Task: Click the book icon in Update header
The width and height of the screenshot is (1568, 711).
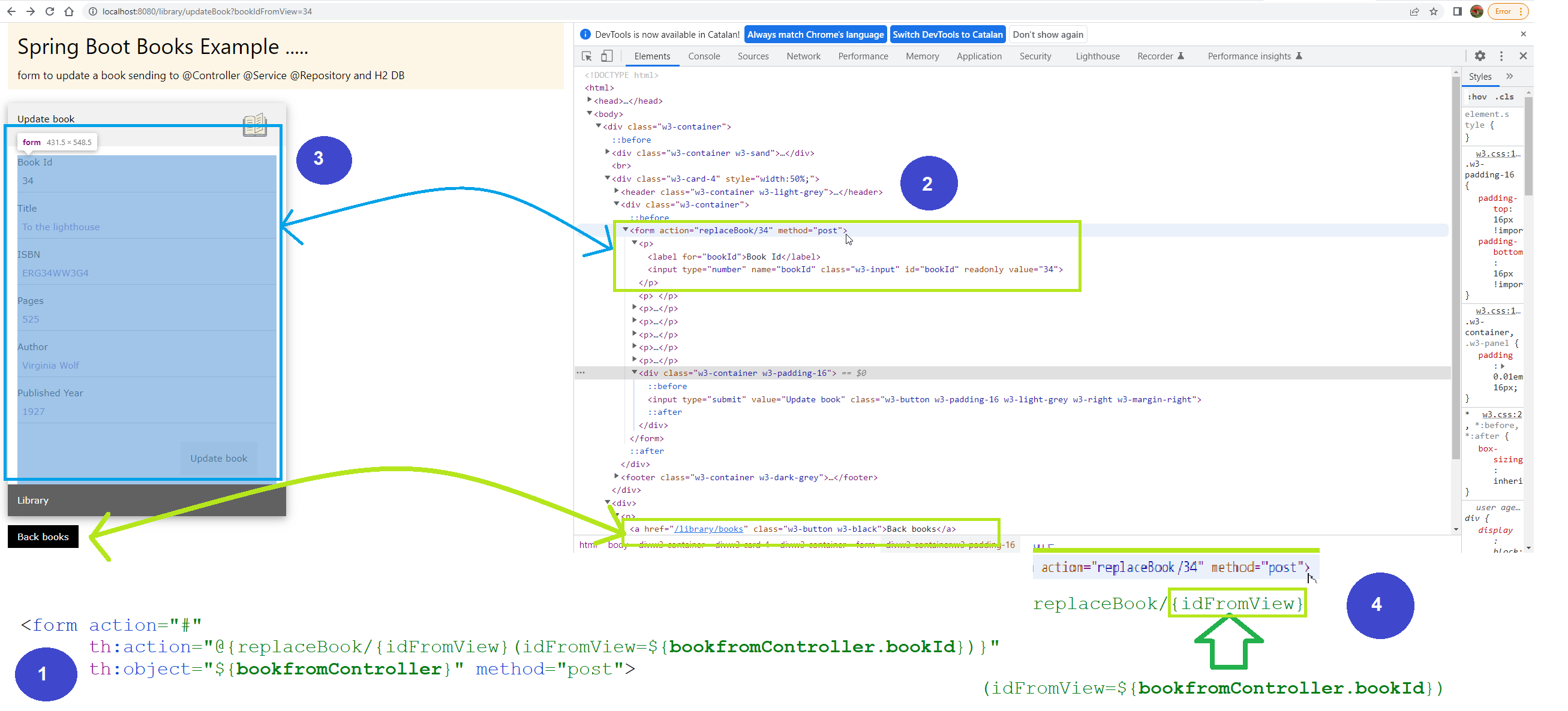Action: [x=255, y=125]
